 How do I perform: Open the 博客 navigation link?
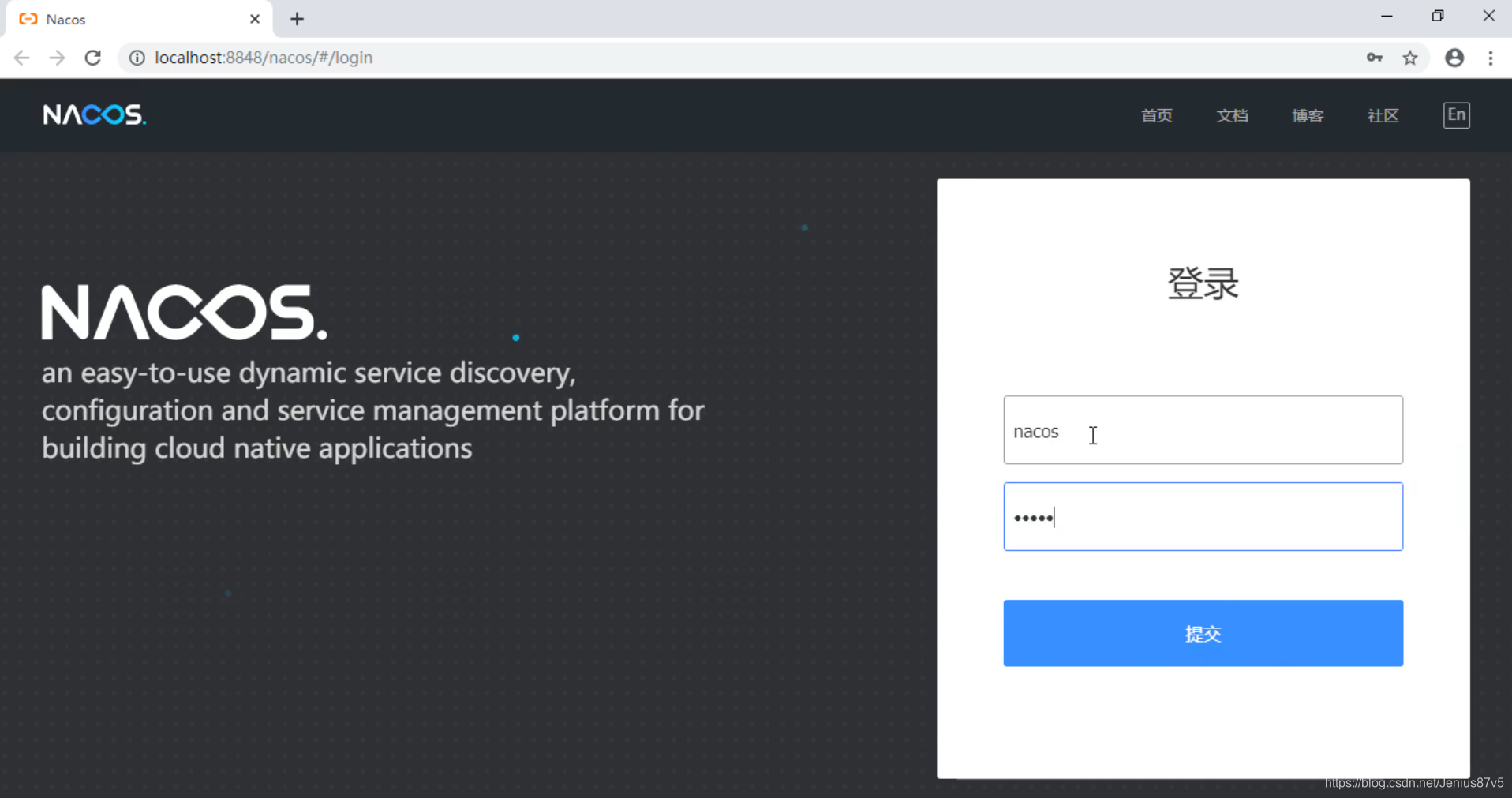[1308, 116]
